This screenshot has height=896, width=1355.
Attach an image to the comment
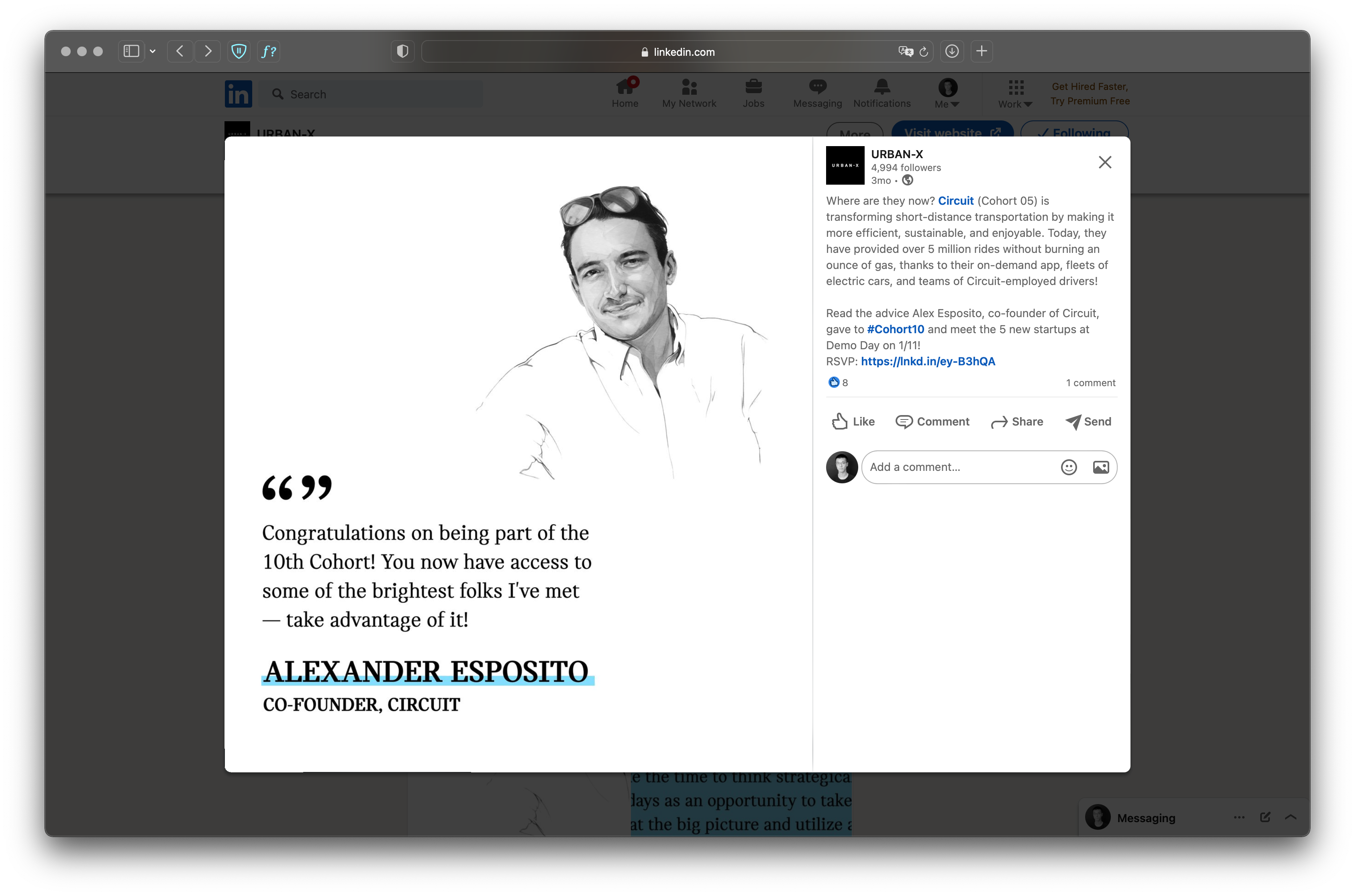coord(1100,467)
